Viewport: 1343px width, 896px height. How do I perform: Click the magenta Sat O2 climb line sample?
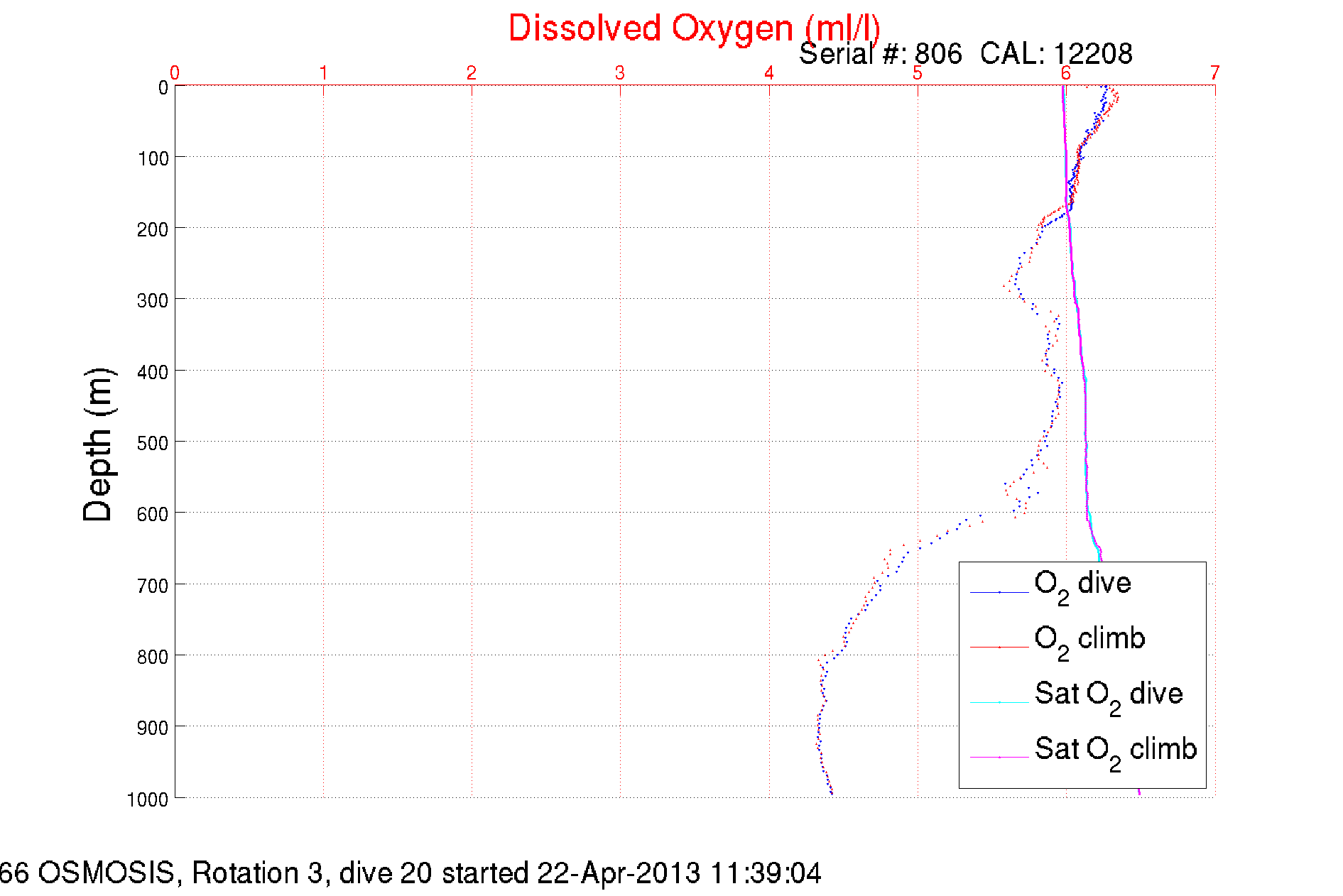coord(999,758)
